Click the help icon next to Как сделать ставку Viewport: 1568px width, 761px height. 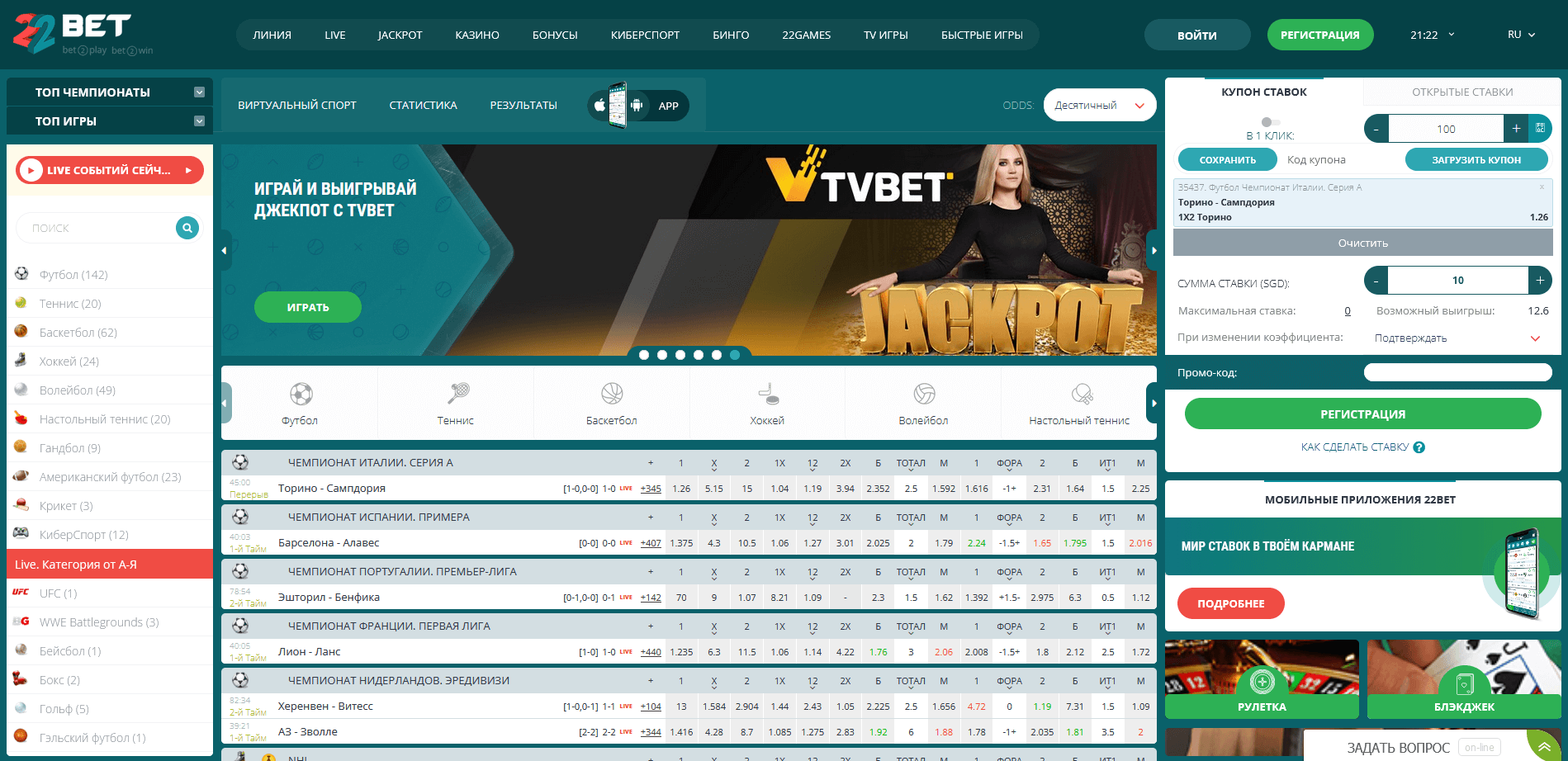coord(1419,447)
